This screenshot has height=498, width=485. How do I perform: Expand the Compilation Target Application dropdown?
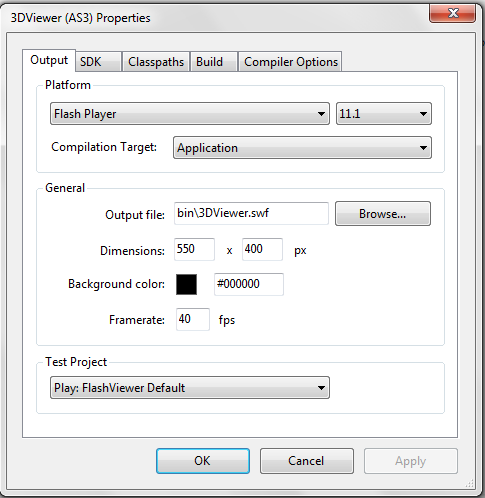(302, 147)
